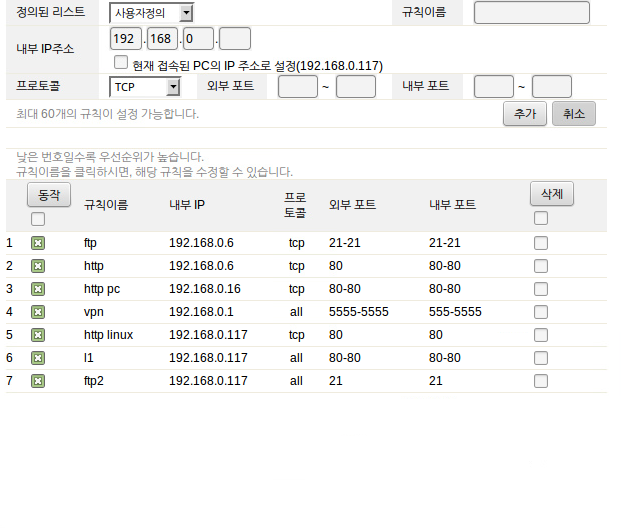Click the status icon of http pc rule
The image size is (643, 529).
pyautogui.click(x=38, y=289)
